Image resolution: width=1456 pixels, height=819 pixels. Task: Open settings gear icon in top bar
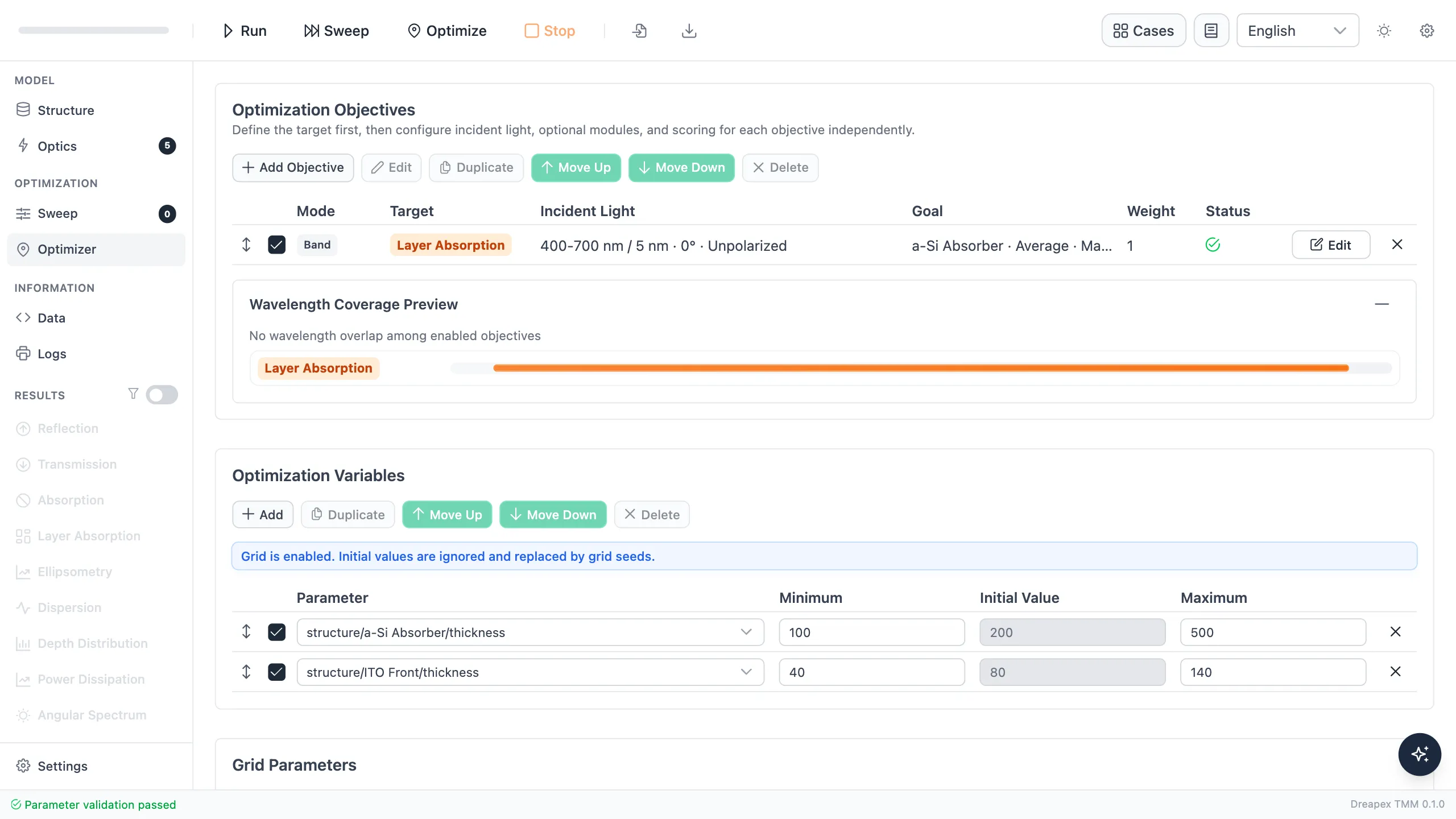[x=1427, y=31]
